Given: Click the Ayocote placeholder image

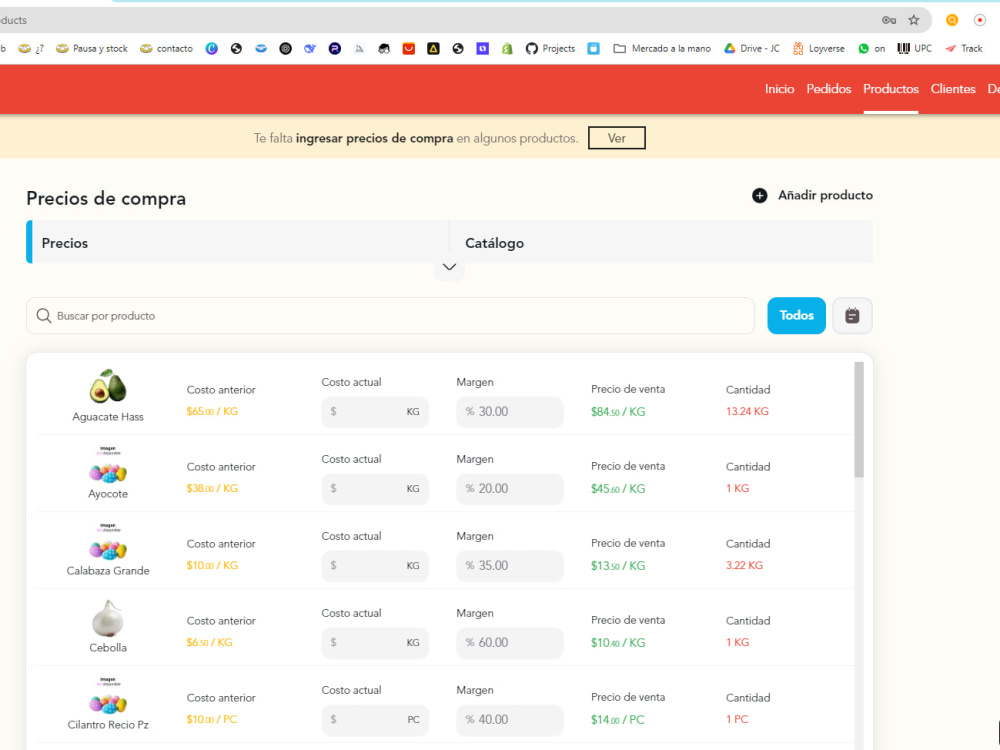Looking at the screenshot, I should [x=108, y=466].
